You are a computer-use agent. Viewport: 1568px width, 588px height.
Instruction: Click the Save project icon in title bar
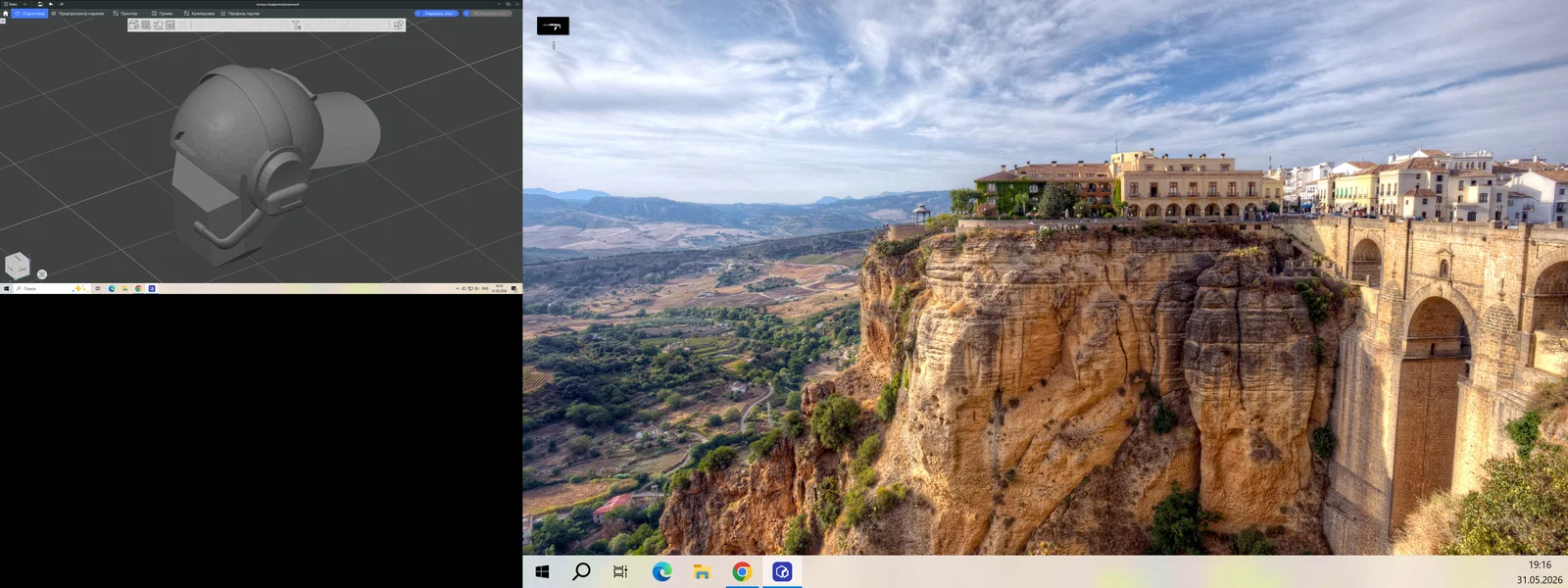click(40, 4)
